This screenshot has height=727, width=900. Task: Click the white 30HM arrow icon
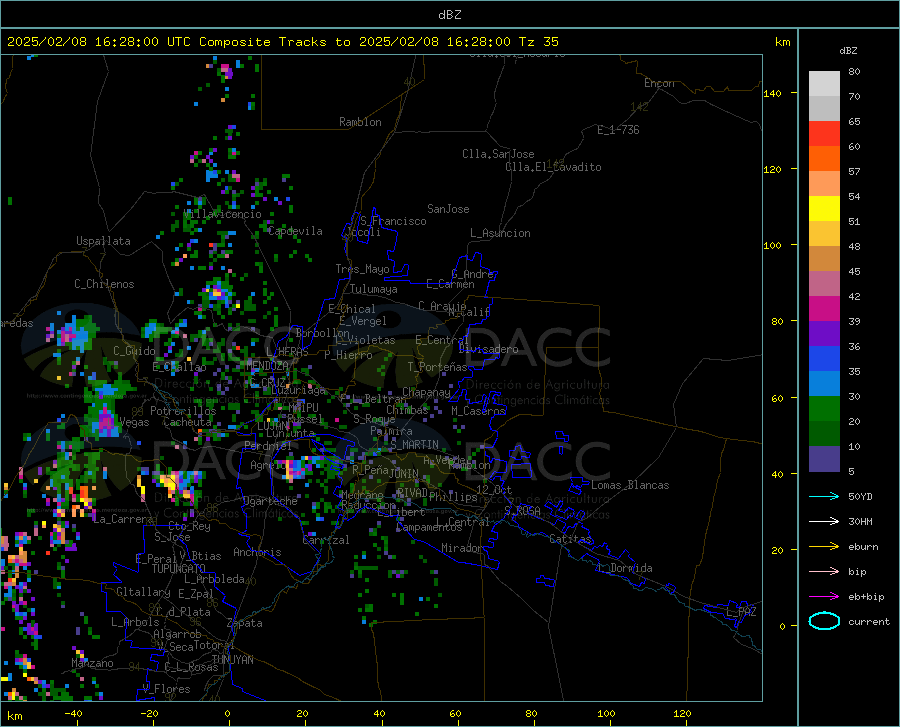[x=824, y=521]
